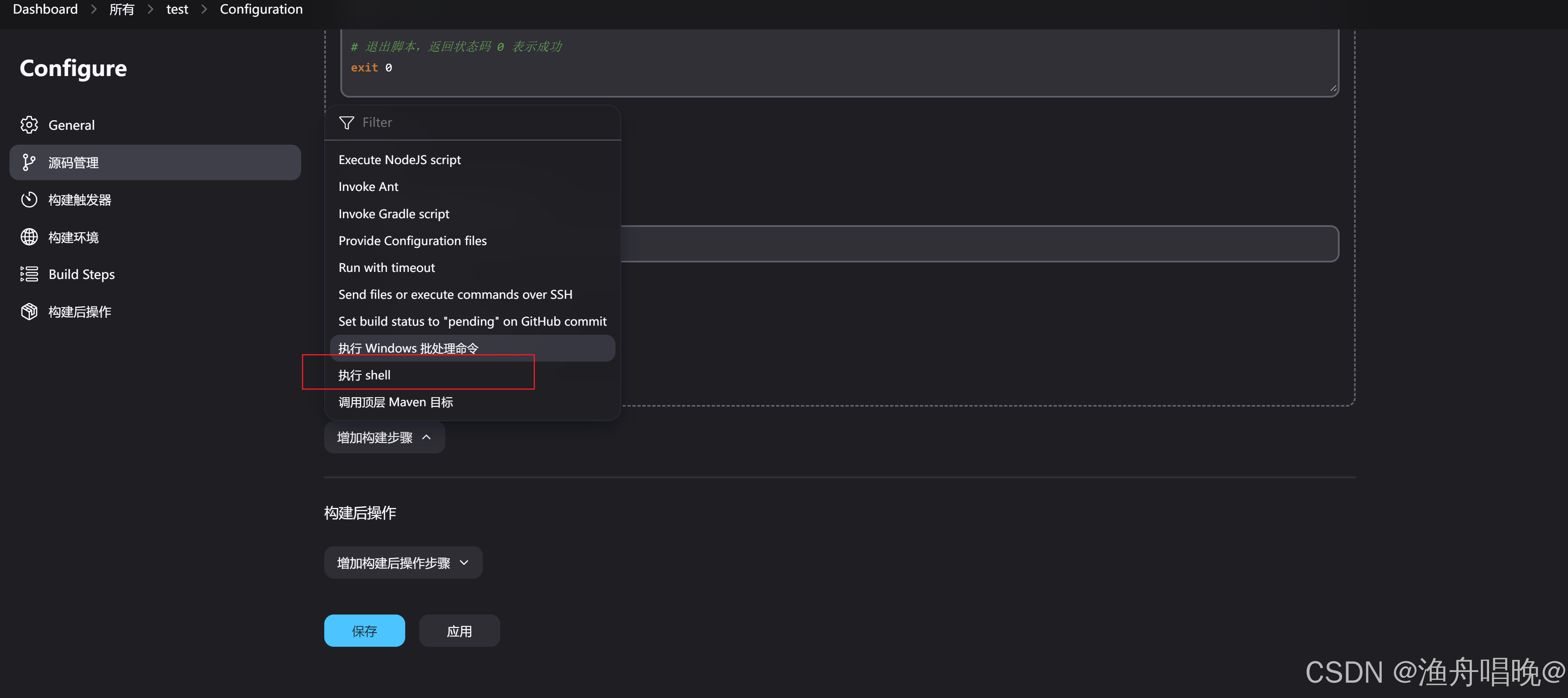
Task: Click the clock icon next to 构建触发器
Action: (29, 200)
